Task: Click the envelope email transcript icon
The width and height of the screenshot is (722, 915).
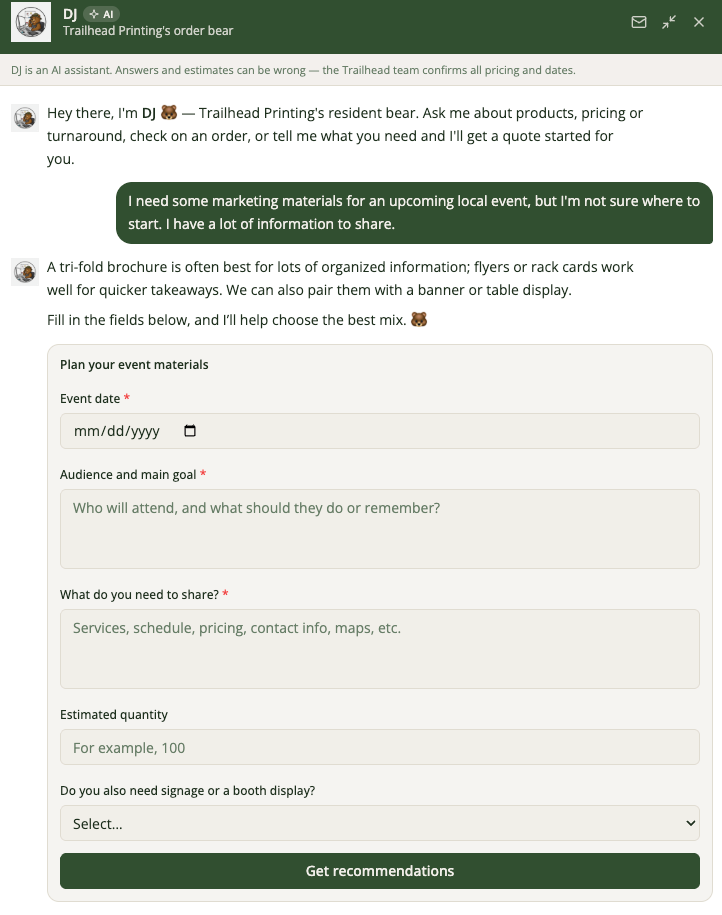Action: (x=639, y=22)
